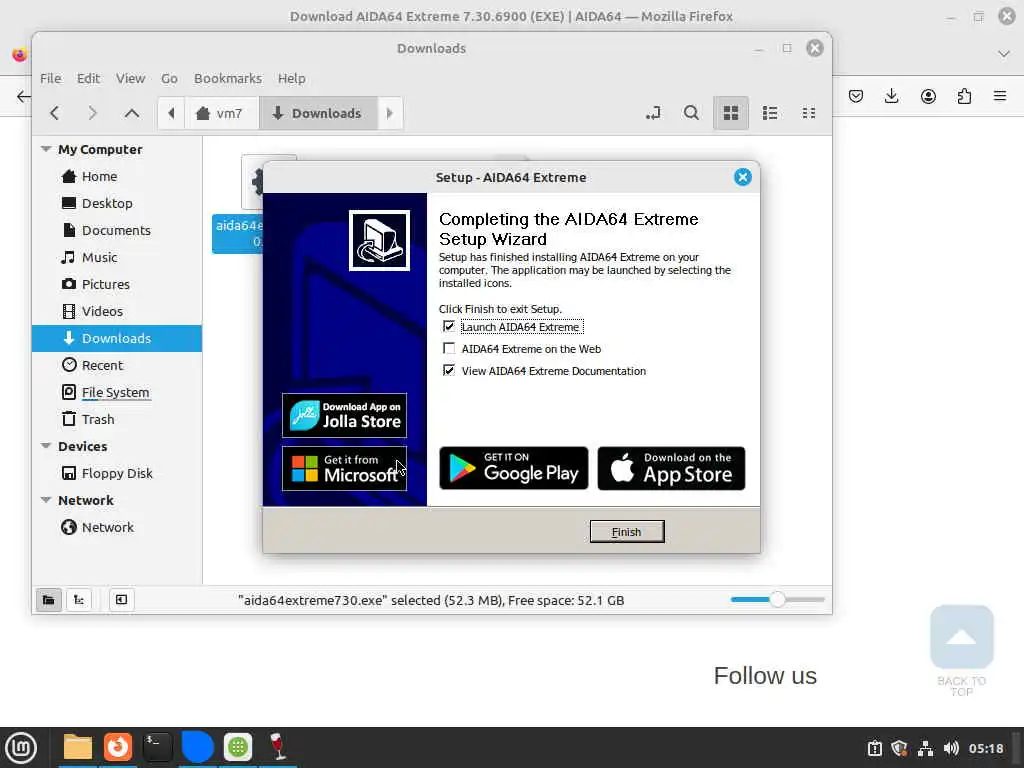Enable AIDA64 Extreme on the Web checkbox

click(449, 349)
